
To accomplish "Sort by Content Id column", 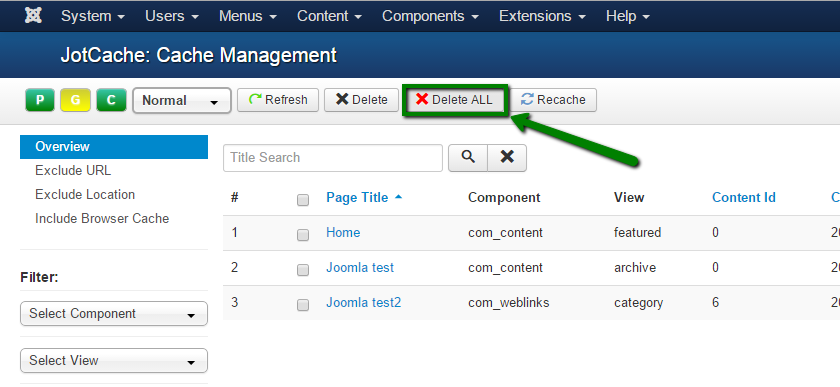I will [744, 198].
